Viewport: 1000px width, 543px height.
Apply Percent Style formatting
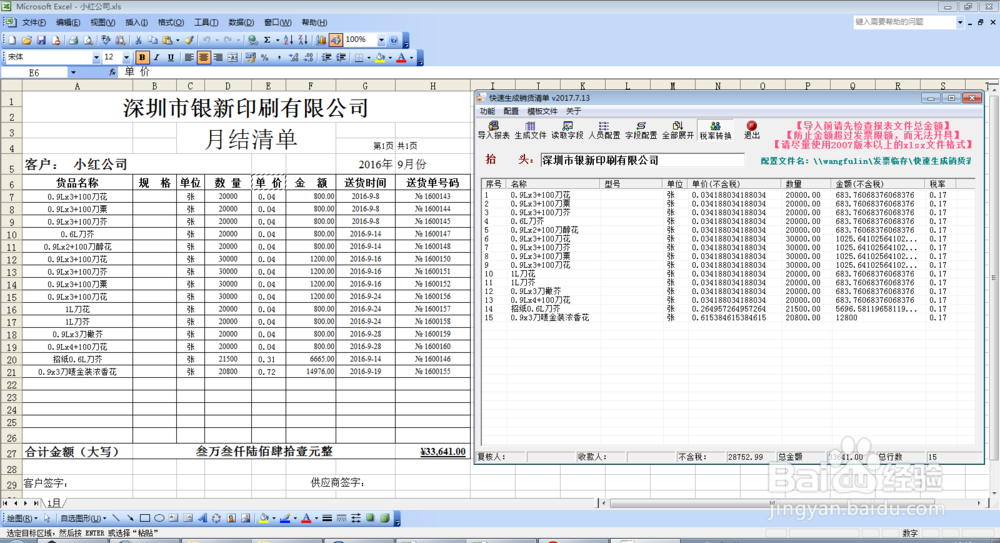coord(265,57)
